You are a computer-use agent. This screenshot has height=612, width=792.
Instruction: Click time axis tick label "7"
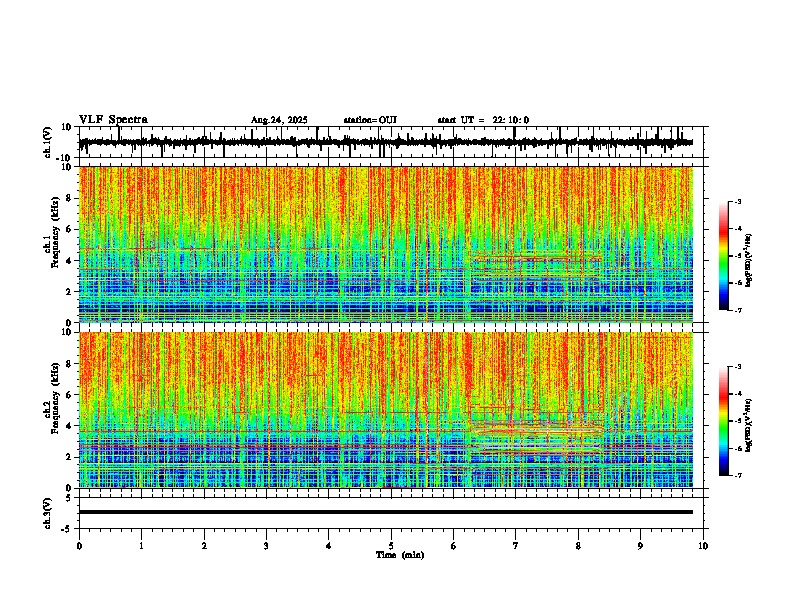click(x=516, y=546)
